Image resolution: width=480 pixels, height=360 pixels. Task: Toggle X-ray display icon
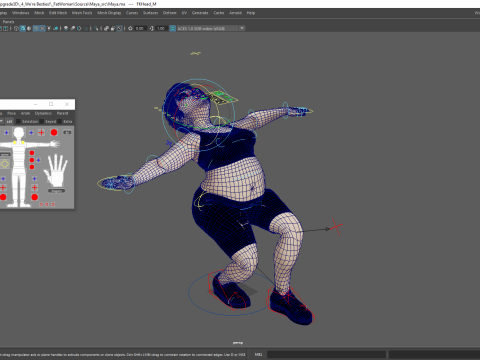pyautogui.click(x=106, y=28)
